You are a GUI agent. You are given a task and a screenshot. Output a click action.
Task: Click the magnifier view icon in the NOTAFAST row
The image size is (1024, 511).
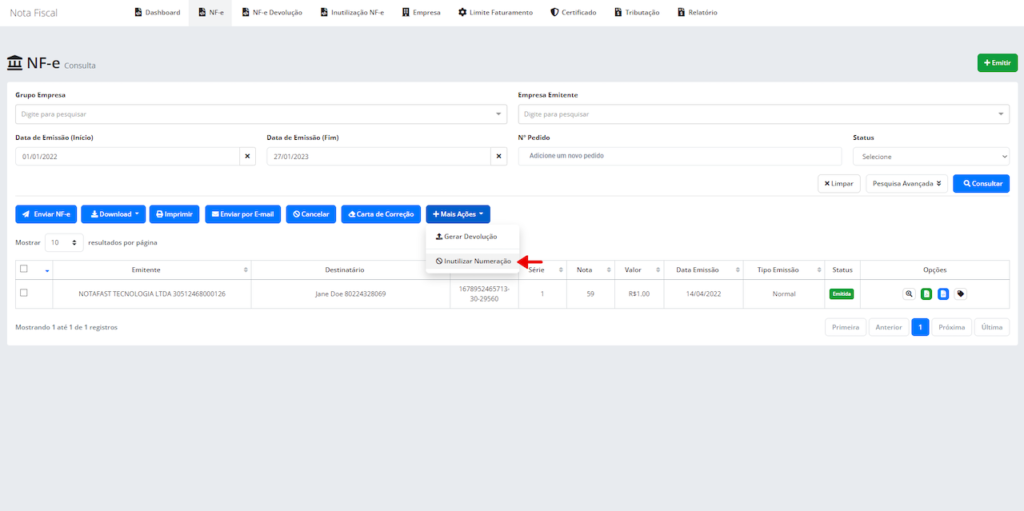point(908,294)
